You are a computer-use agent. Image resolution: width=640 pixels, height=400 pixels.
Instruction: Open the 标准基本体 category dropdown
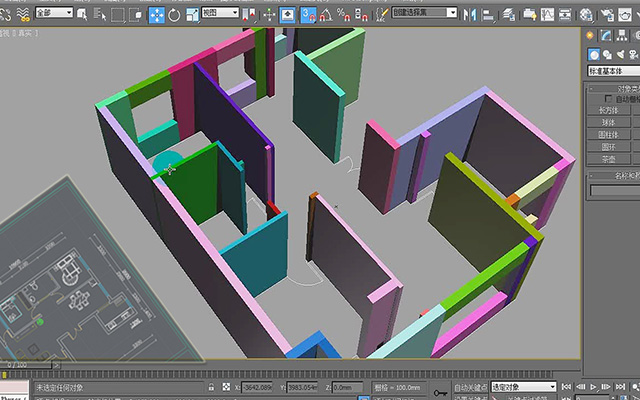pyautogui.click(x=613, y=71)
